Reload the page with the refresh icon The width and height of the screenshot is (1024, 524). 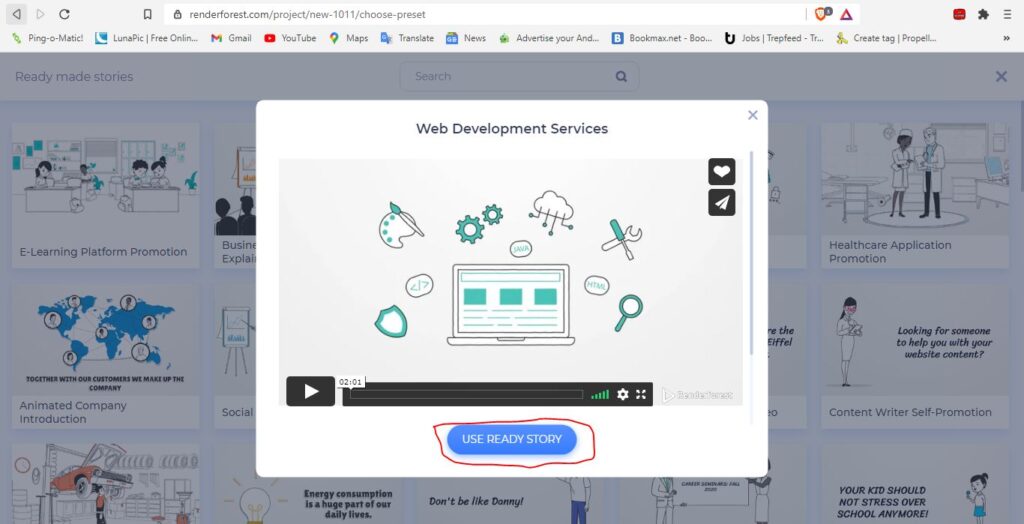[64, 14]
